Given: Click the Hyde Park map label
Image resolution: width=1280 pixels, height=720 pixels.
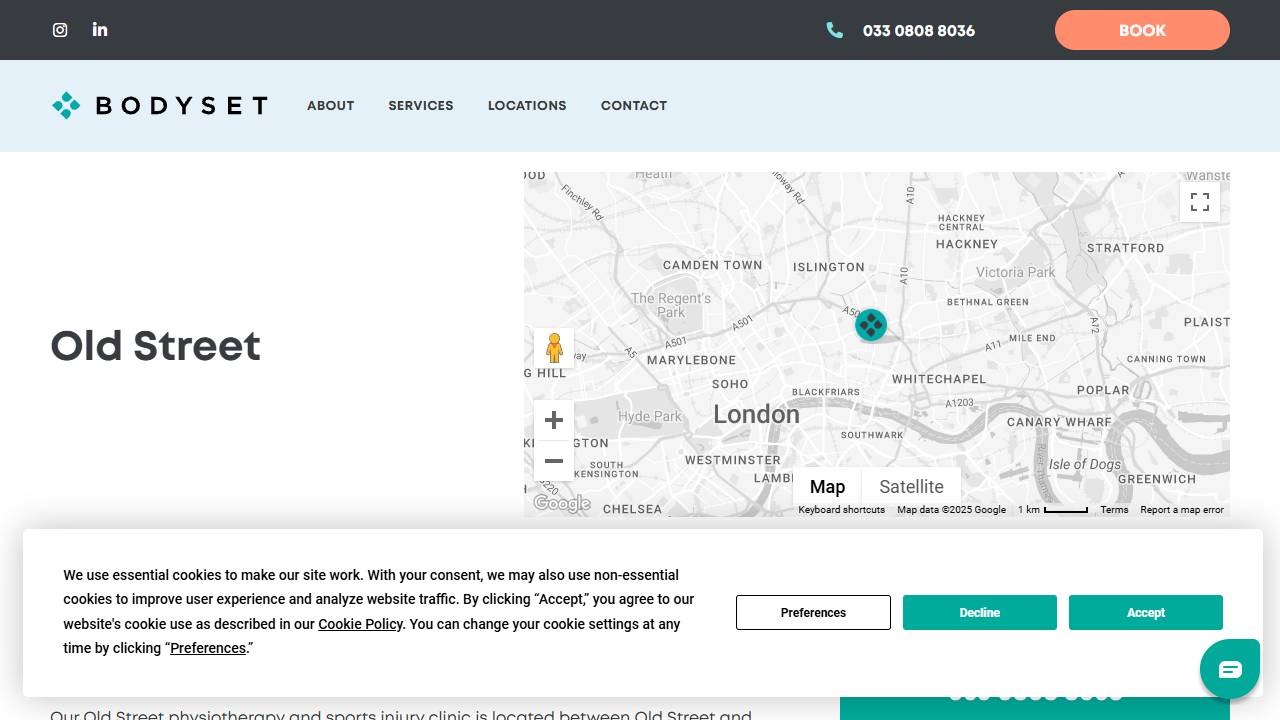Looking at the screenshot, I should click(650, 416).
